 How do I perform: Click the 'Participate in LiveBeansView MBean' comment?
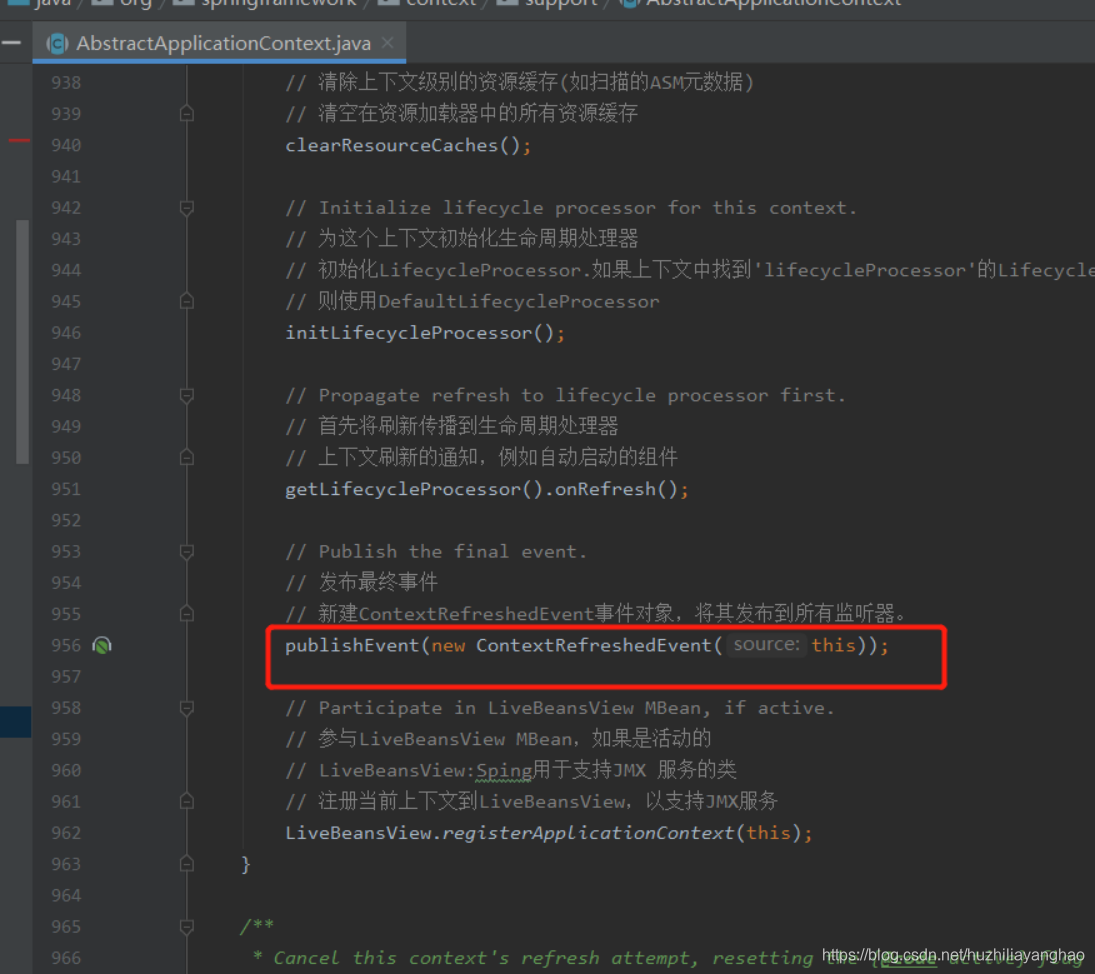coord(559,708)
